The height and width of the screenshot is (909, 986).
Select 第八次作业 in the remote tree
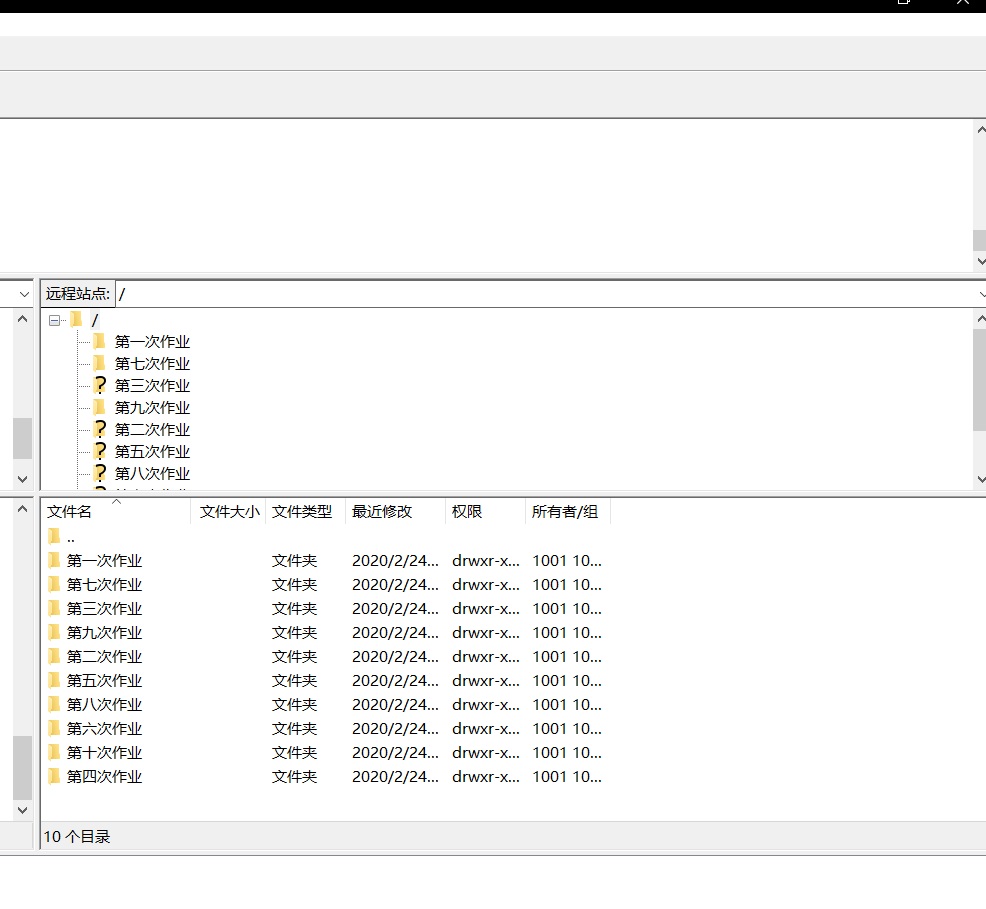(x=152, y=473)
